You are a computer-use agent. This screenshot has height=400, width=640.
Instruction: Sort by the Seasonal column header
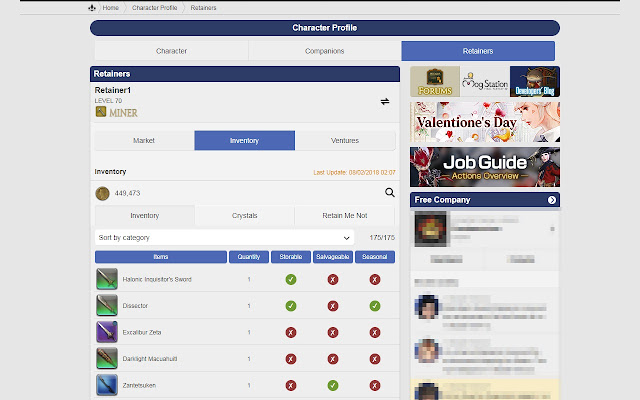click(x=375, y=257)
